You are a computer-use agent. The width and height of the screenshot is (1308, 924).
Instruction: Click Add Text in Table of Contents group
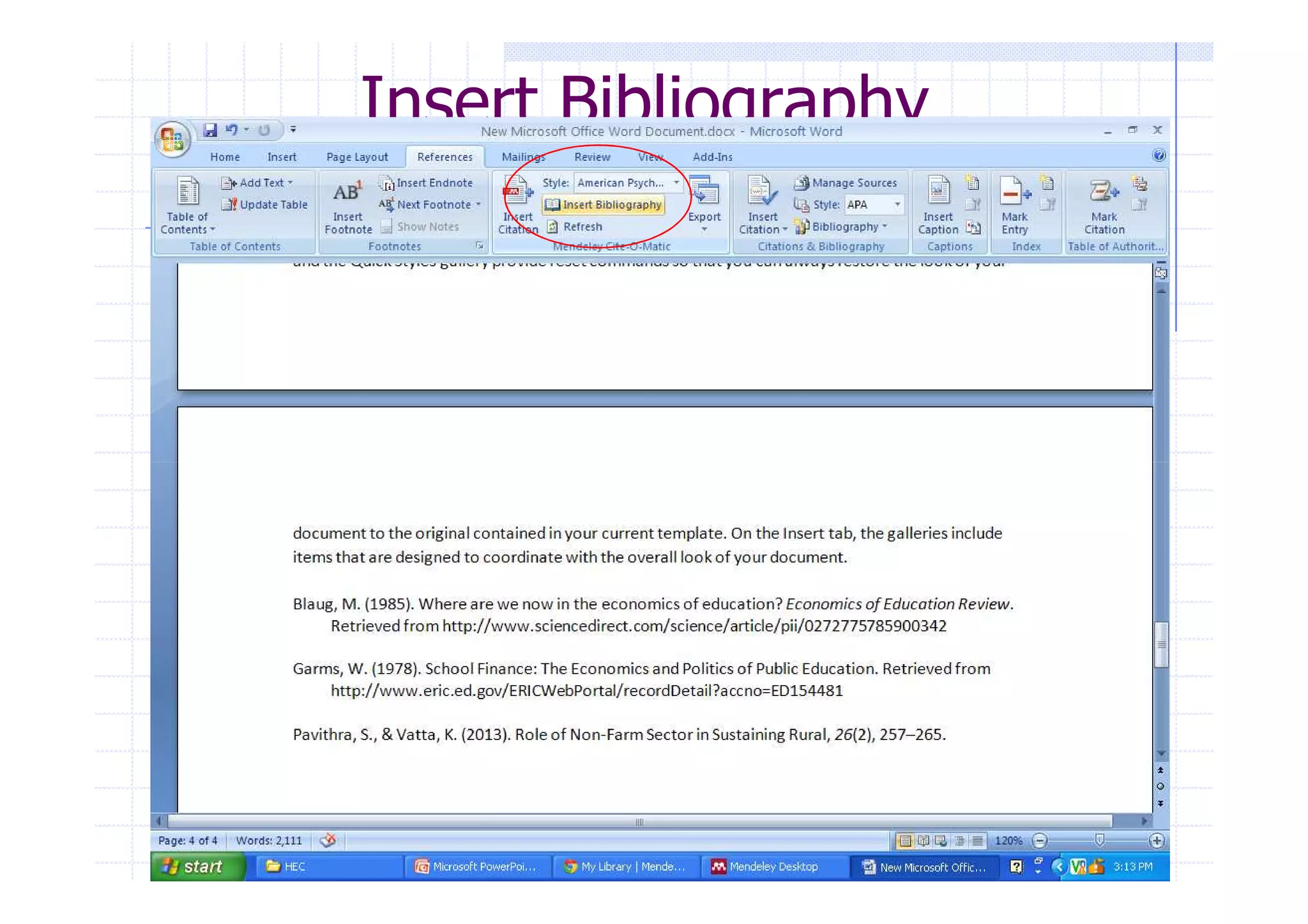point(257,183)
